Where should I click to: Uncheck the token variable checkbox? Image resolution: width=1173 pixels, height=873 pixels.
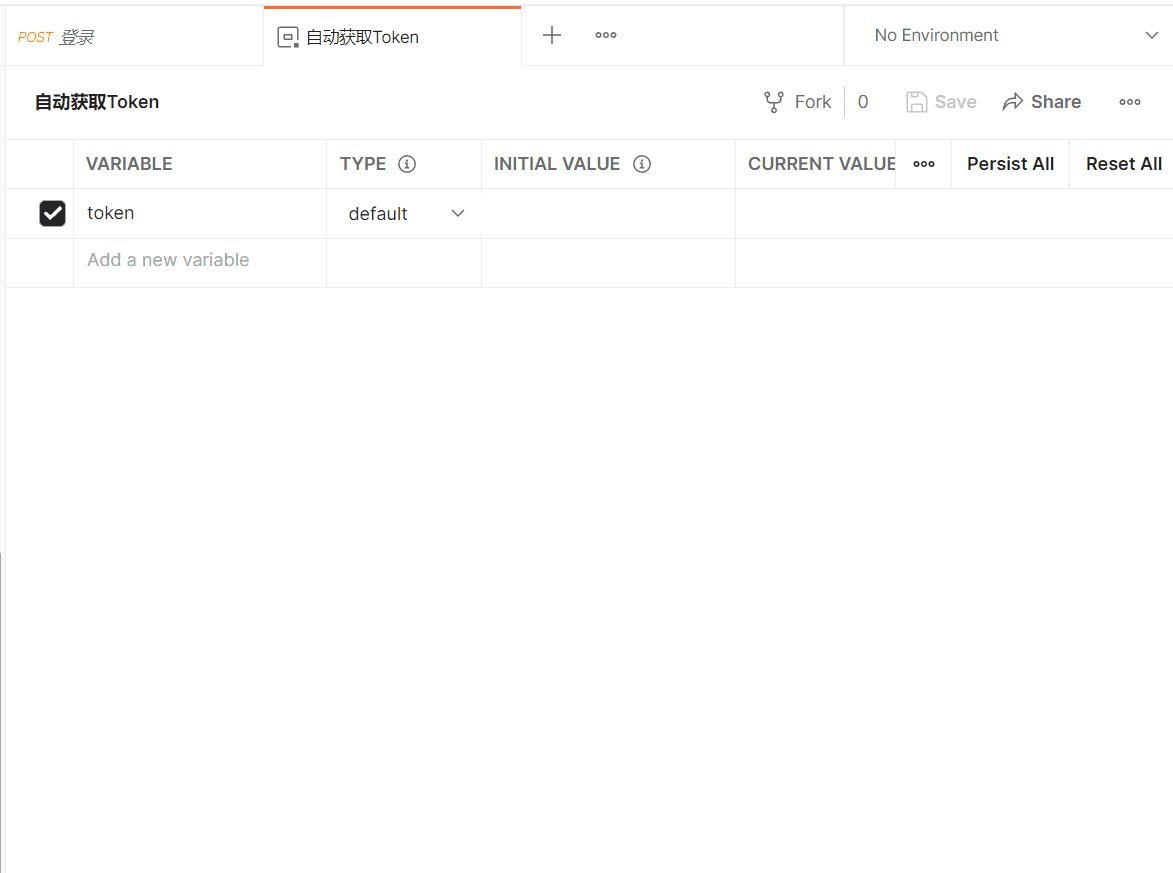(x=52, y=213)
